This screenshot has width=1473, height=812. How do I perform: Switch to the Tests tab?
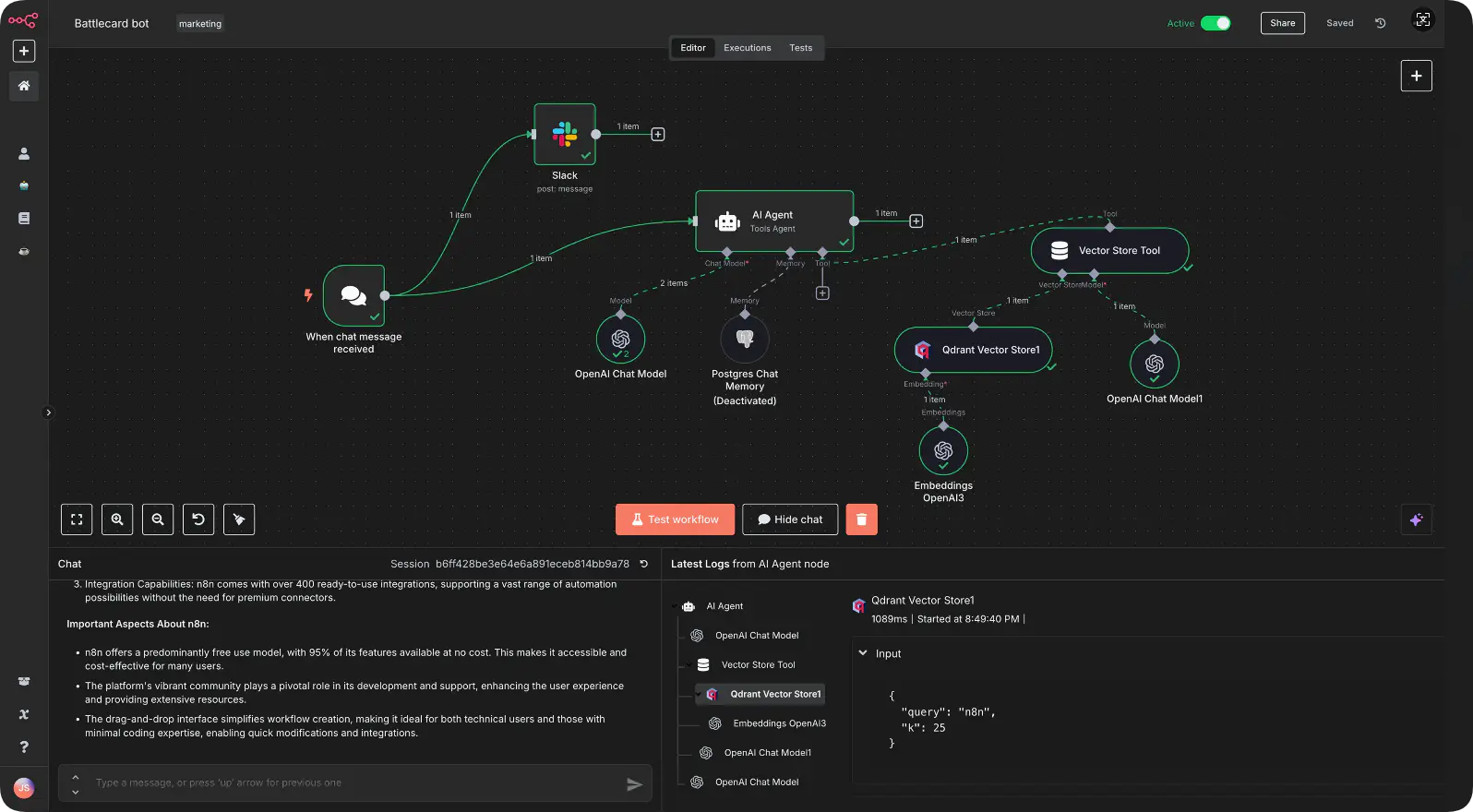(x=800, y=48)
